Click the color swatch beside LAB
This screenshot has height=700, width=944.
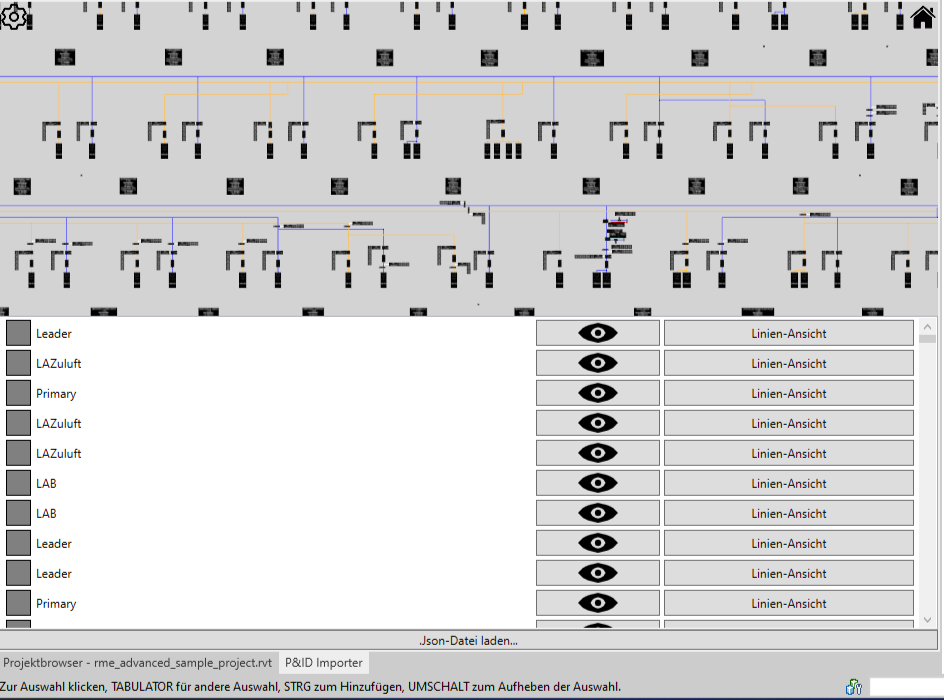coord(16,482)
